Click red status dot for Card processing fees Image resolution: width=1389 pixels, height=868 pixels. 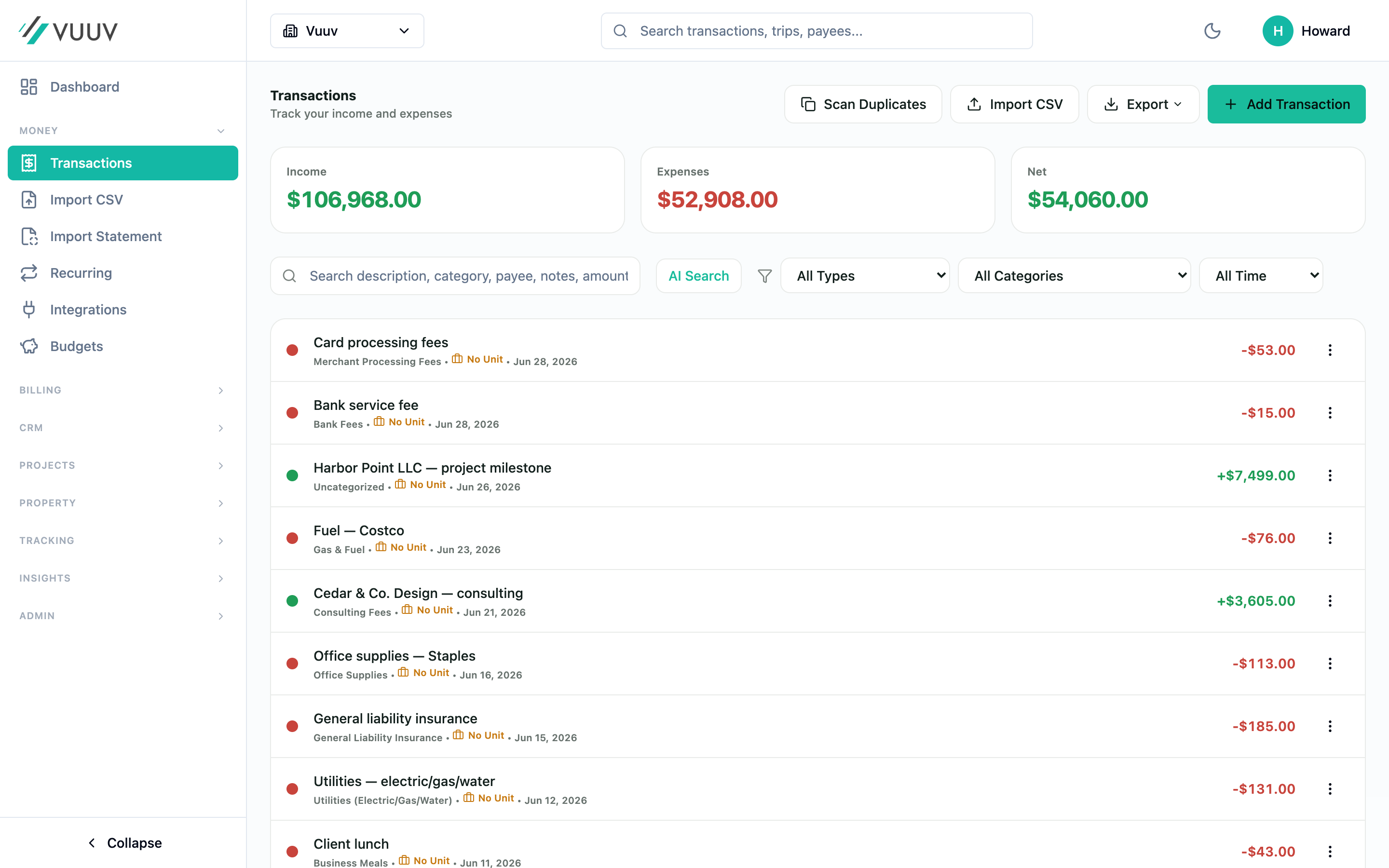pos(292,350)
